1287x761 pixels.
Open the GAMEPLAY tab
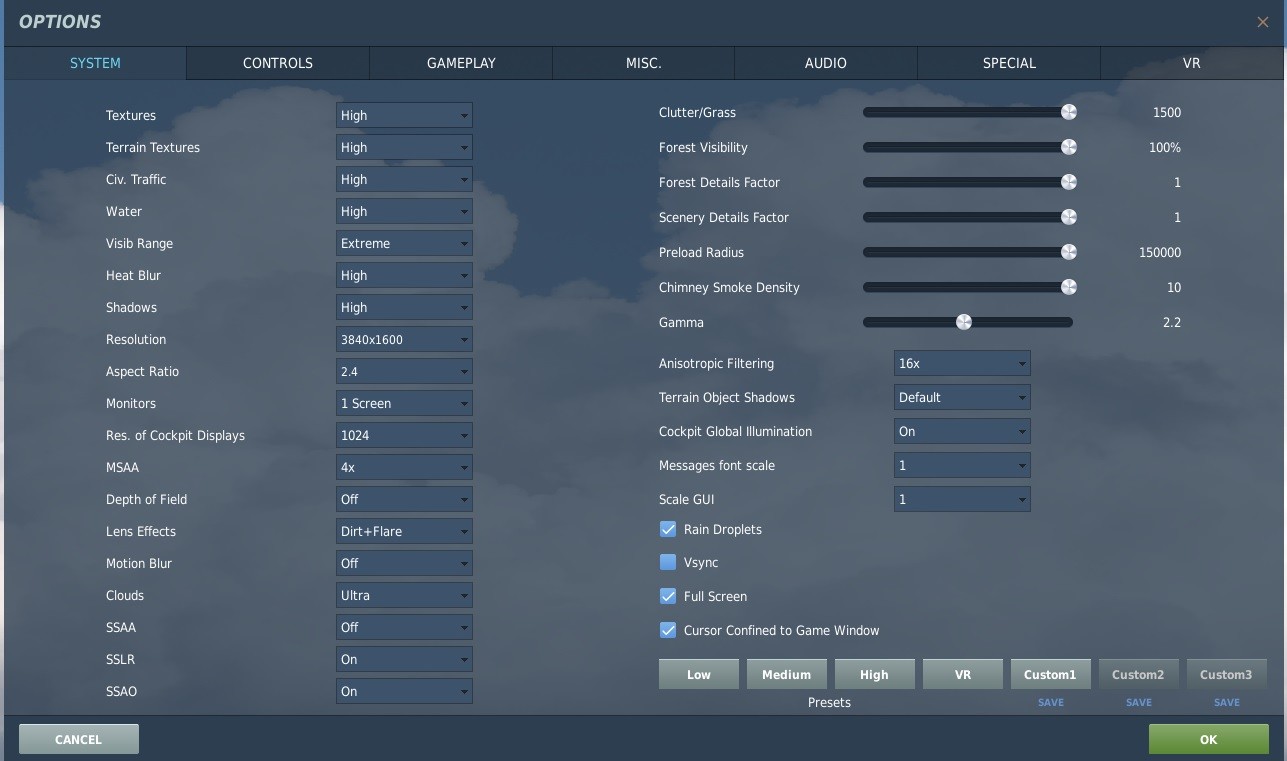(x=461, y=63)
